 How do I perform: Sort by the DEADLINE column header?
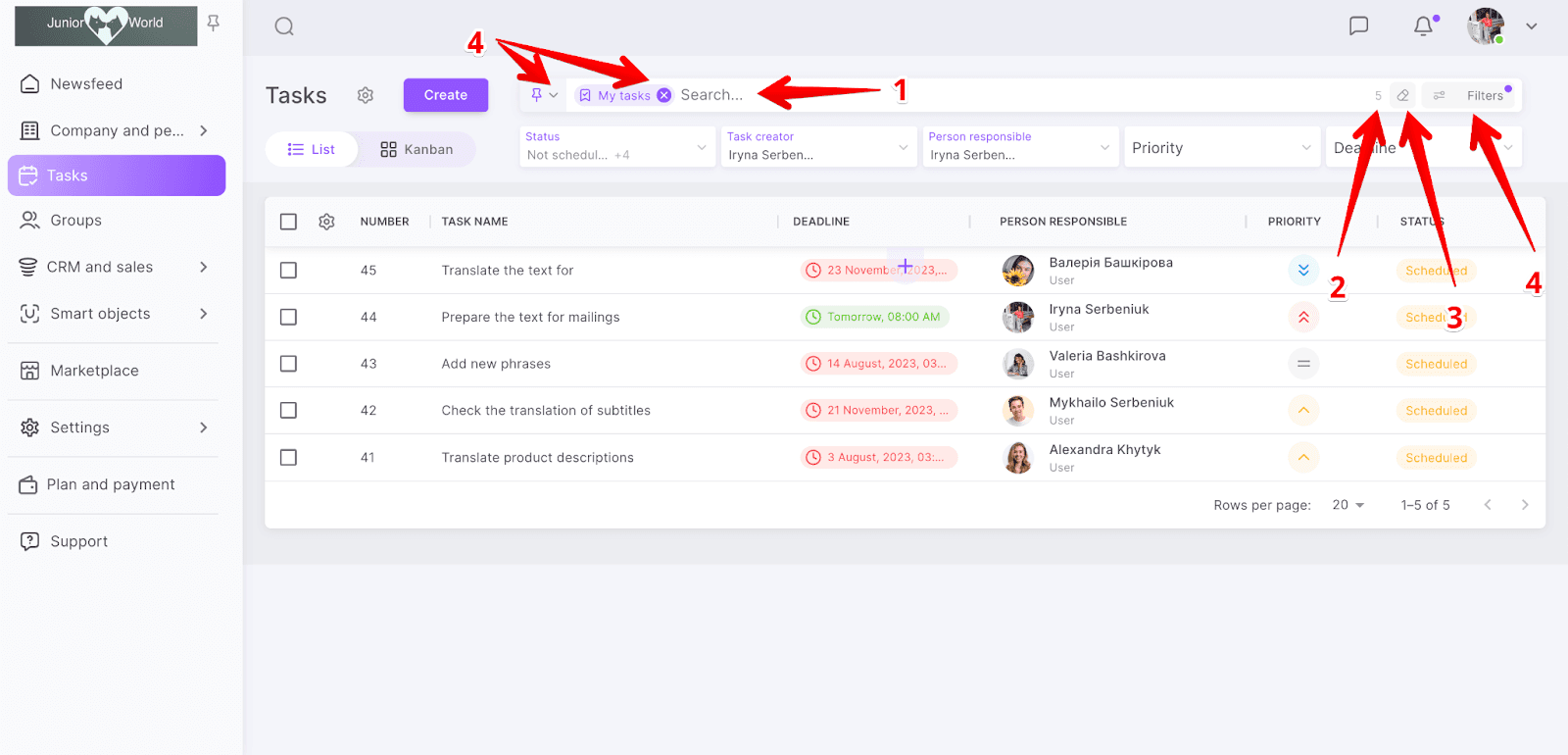pyautogui.click(x=821, y=222)
